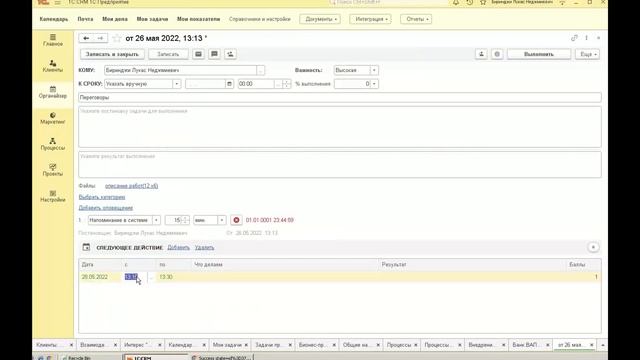This screenshot has height=360, width=640.
Task: Expand the Интеграция dropdown menu
Action: [x=370, y=19]
